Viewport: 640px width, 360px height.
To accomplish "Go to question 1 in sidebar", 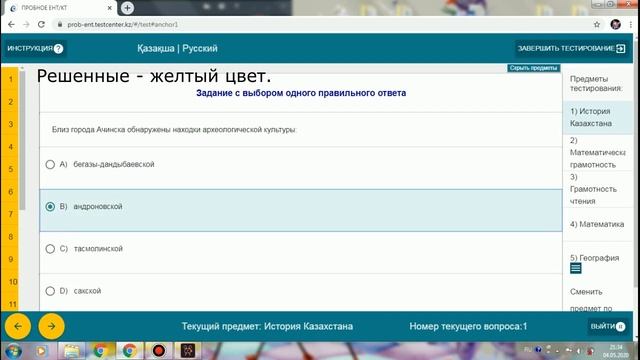I will [10, 79].
